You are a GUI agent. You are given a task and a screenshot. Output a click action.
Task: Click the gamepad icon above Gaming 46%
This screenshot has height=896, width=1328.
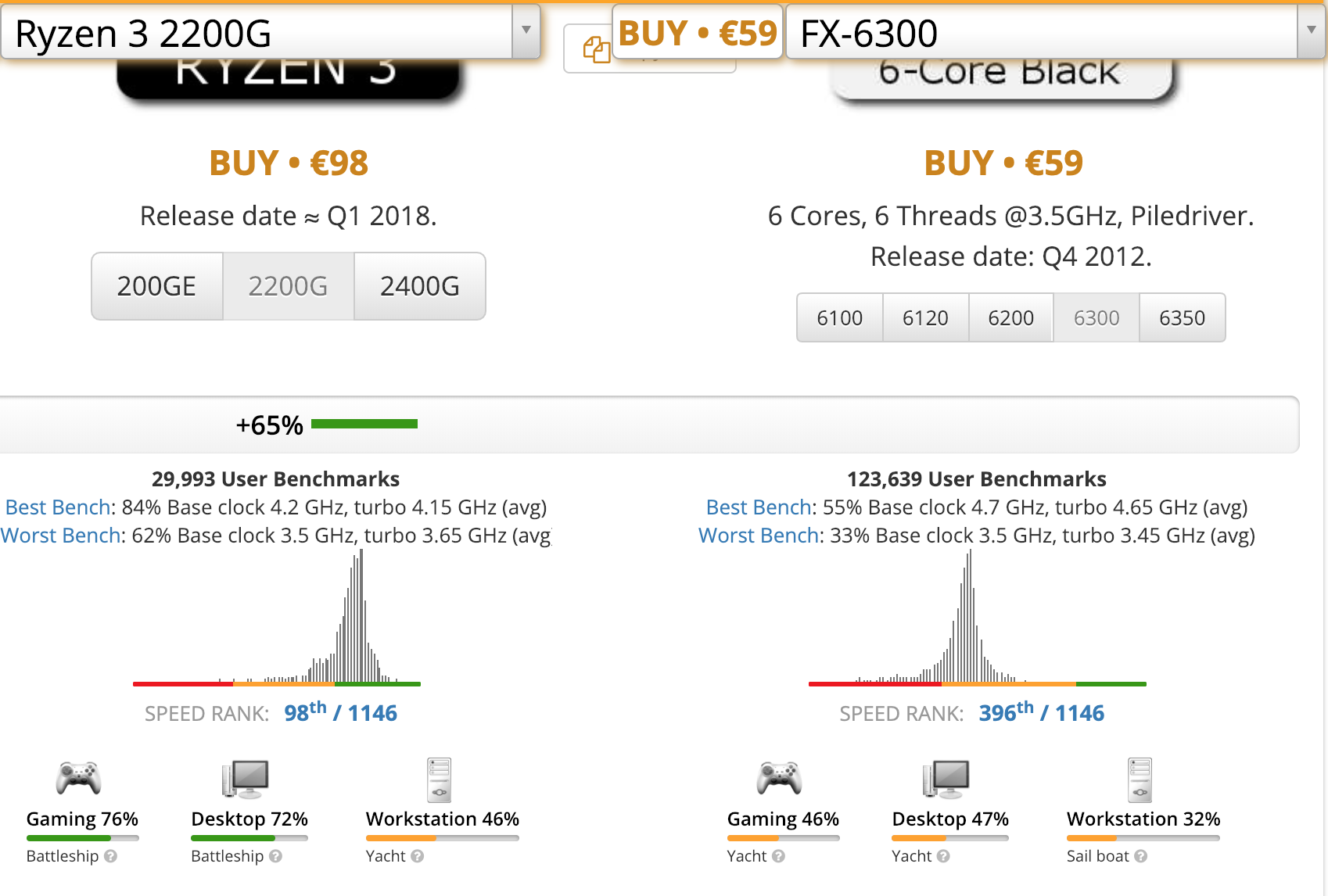tap(779, 778)
